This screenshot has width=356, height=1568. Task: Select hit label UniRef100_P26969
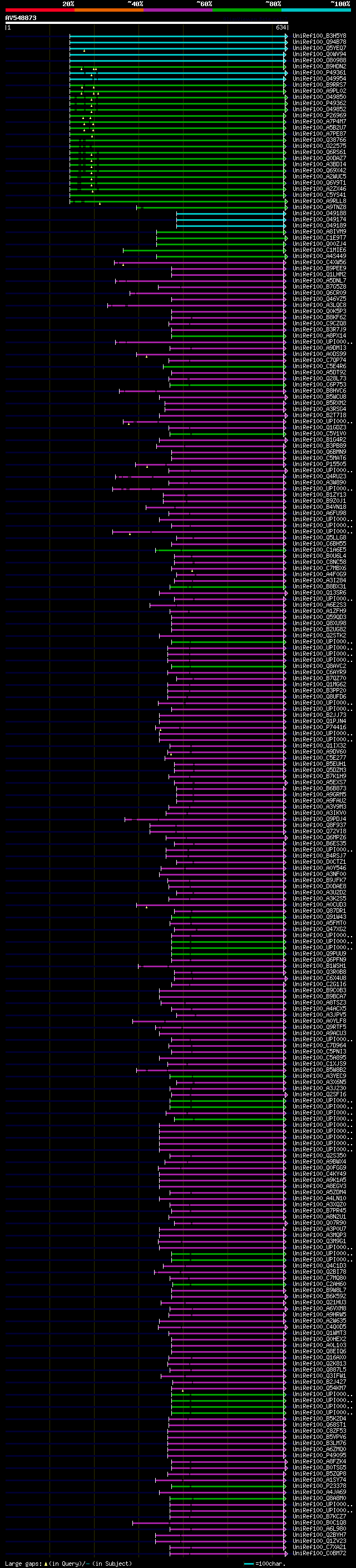(x=319, y=115)
